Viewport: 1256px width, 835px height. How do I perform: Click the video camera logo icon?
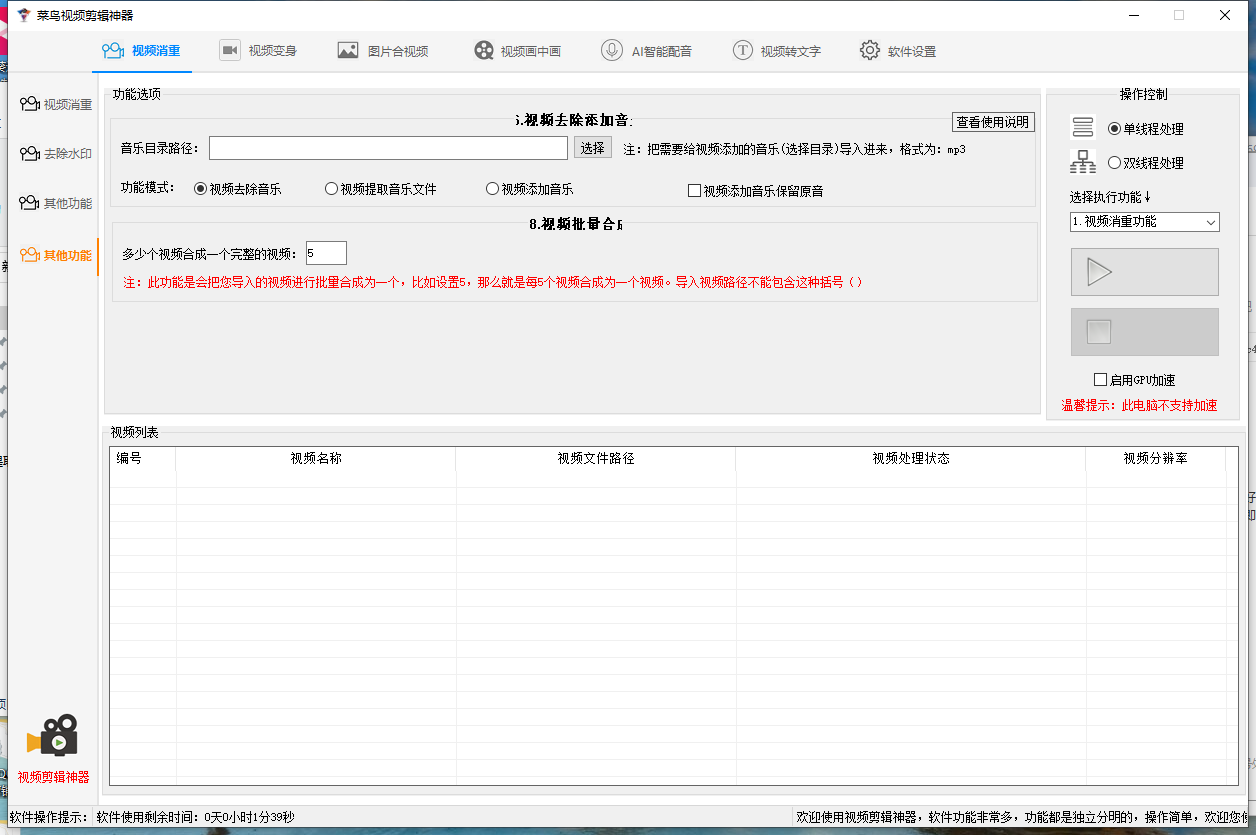53,737
